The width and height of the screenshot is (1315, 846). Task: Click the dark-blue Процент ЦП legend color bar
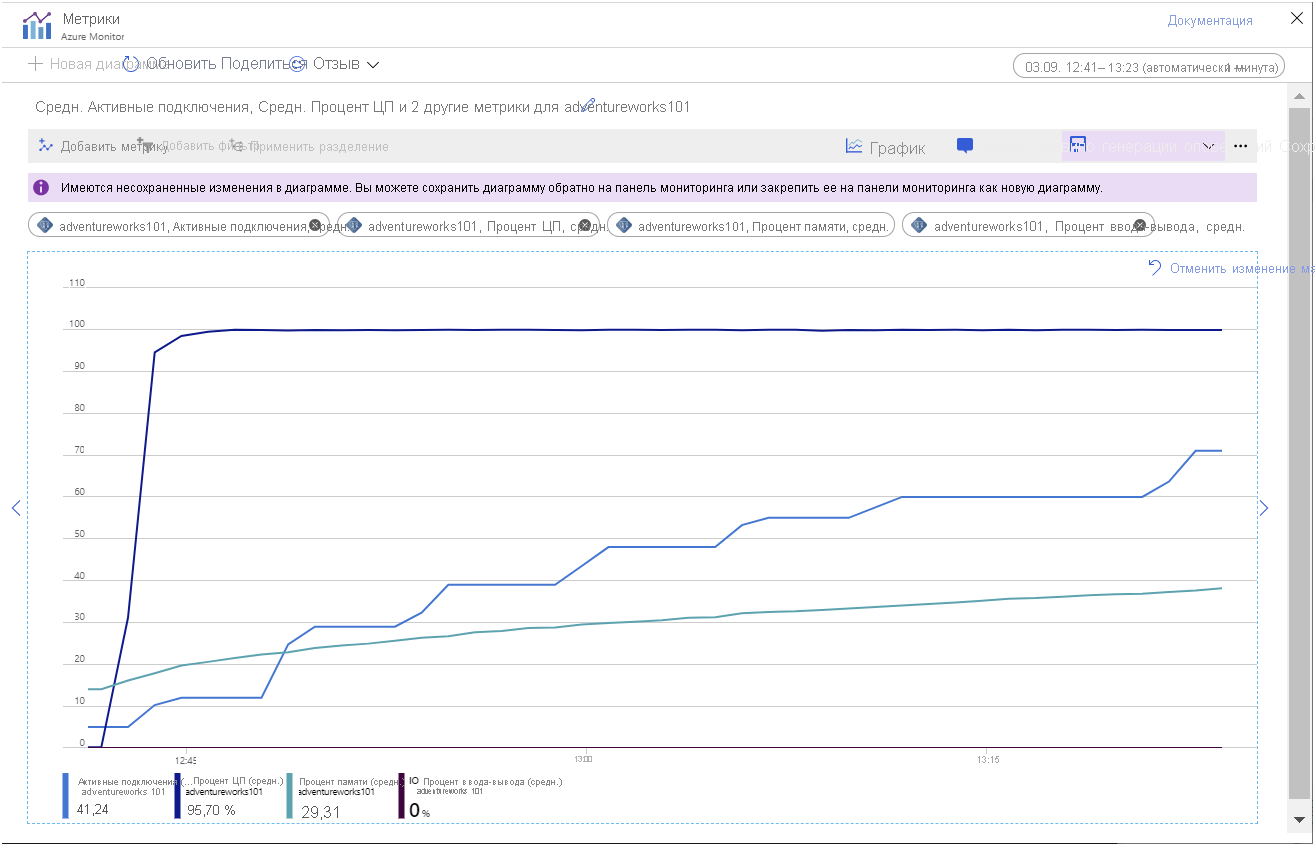coord(177,796)
